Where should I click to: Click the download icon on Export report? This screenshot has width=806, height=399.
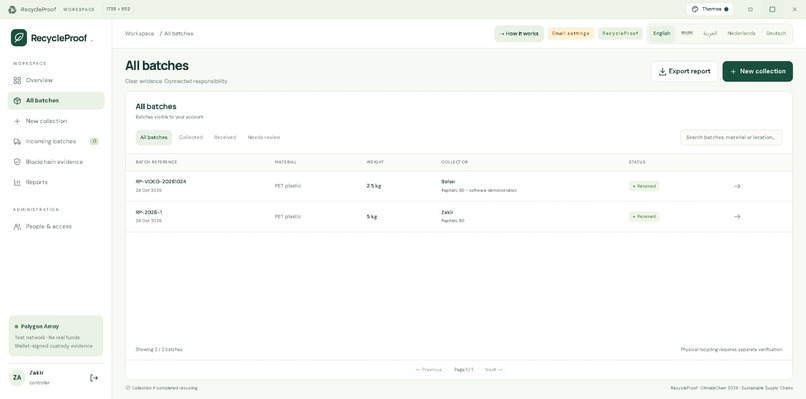tap(663, 71)
